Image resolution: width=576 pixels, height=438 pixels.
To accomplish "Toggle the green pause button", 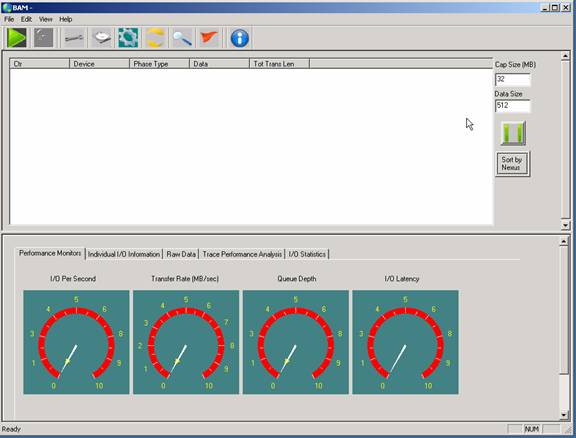I will (x=513, y=133).
